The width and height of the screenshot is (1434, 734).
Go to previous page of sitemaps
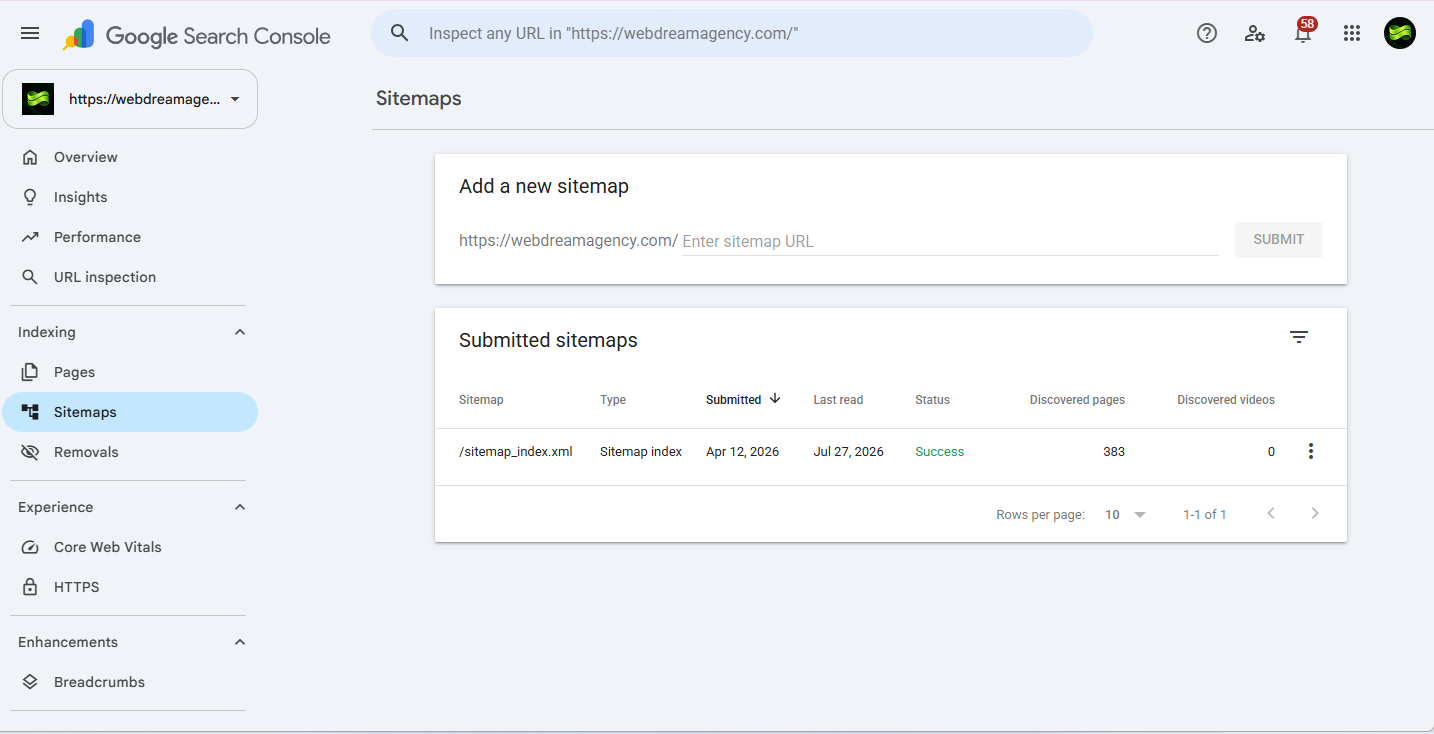point(1271,514)
